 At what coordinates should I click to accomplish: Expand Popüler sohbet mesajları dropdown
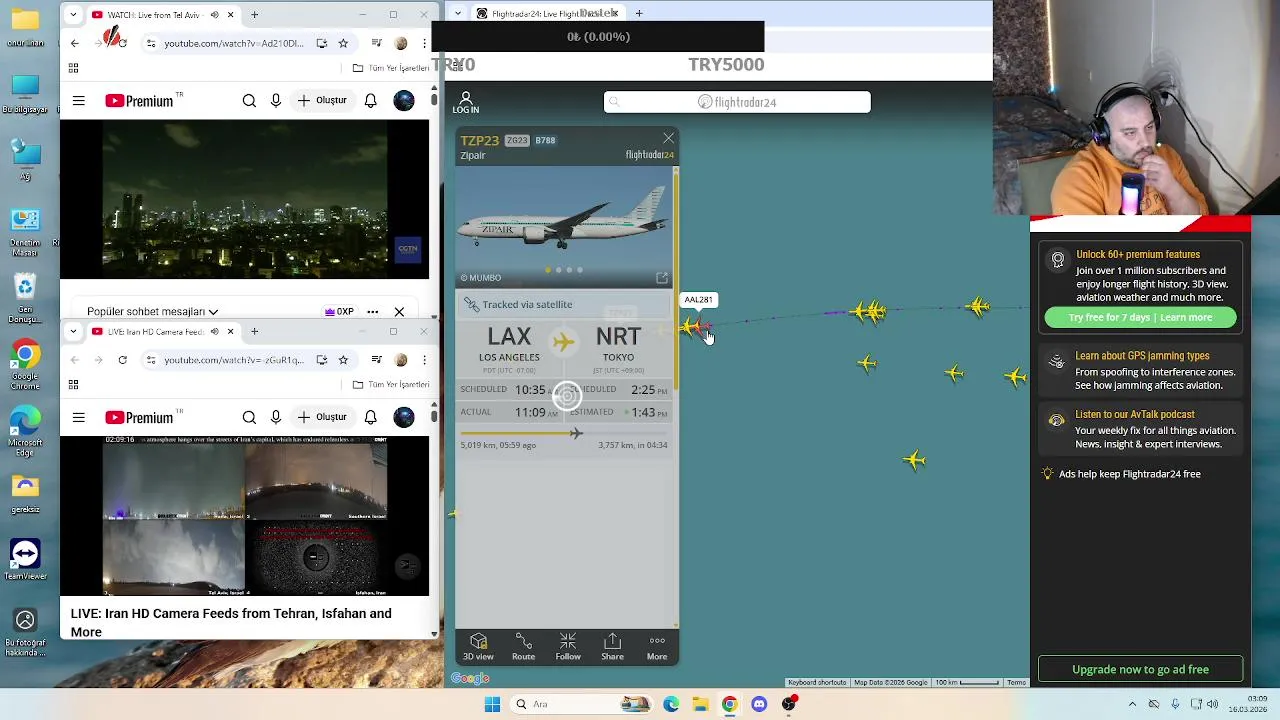coord(152,312)
